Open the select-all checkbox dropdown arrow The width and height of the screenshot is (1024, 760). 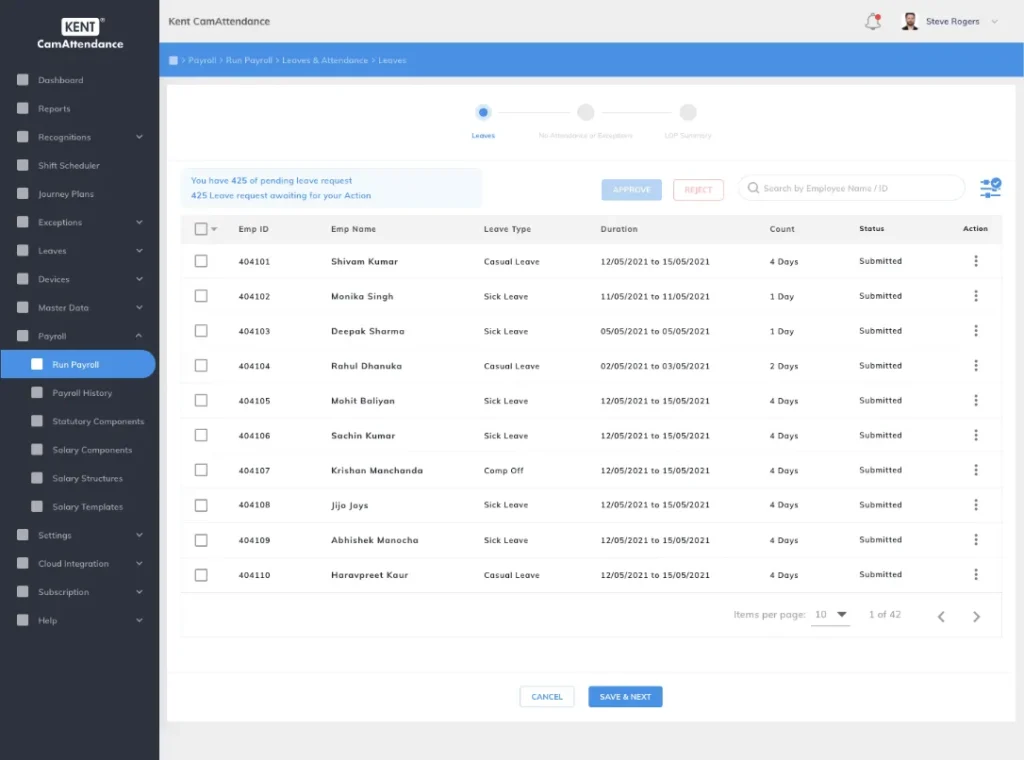(214, 229)
